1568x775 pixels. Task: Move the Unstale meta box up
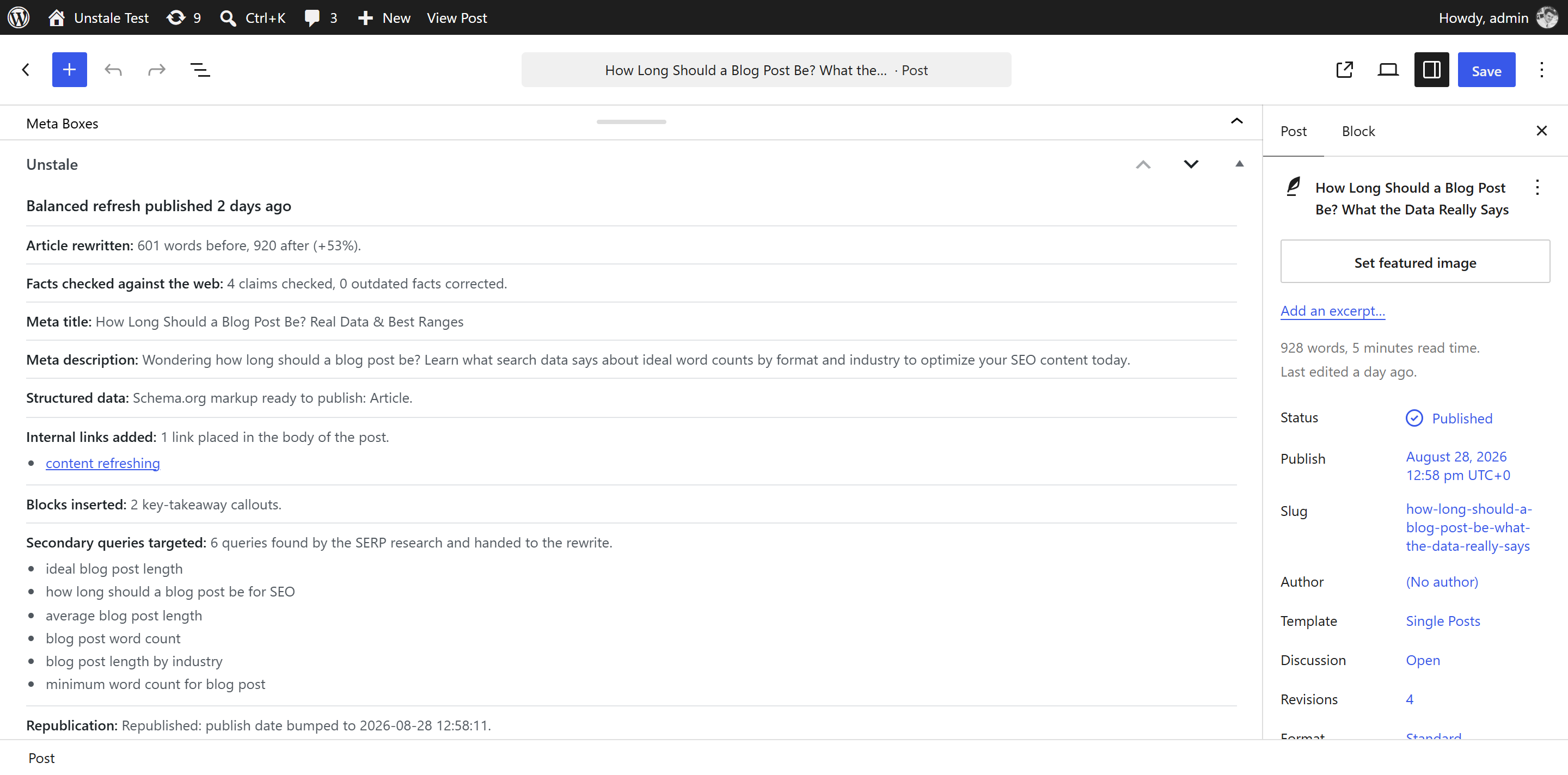1143,164
